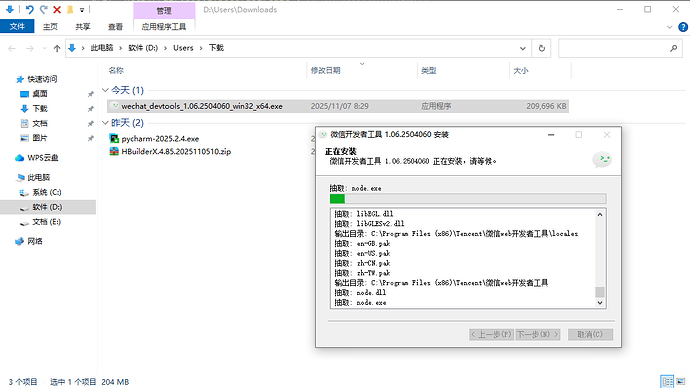This screenshot has width=690, height=388.
Task: Click the HBuilderX zip archive icon
Action: tap(114, 151)
